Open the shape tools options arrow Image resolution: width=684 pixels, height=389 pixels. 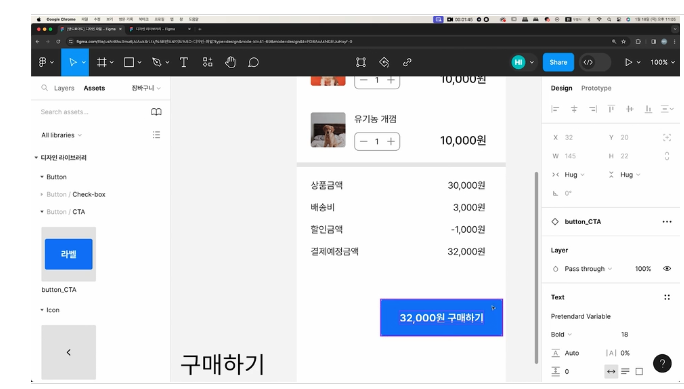coord(140,62)
